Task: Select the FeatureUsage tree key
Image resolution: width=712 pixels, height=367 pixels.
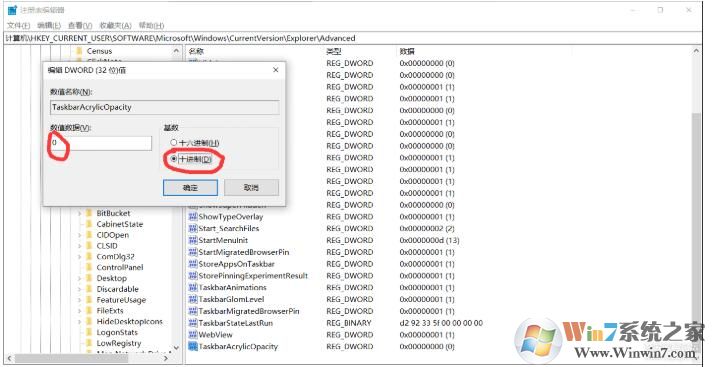Action: click(x=121, y=300)
